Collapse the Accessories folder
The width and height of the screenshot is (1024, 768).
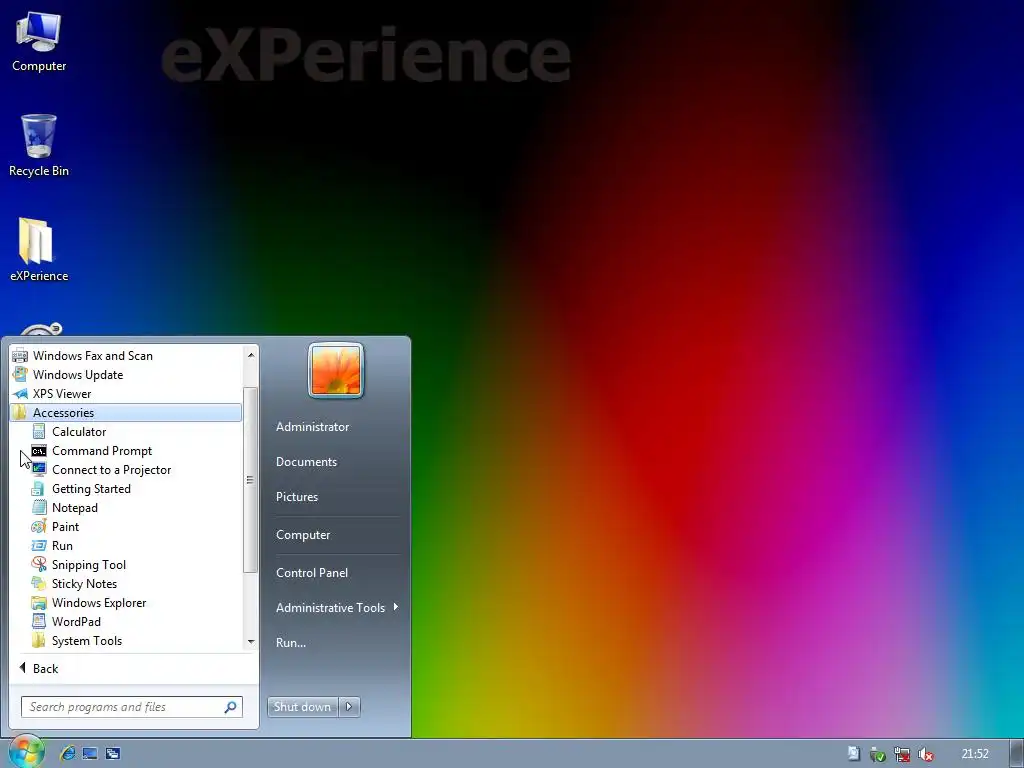(x=126, y=412)
